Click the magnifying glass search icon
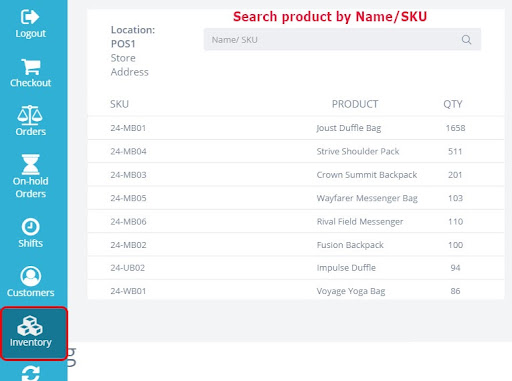This screenshot has width=512, height=381. pos(466,40)
